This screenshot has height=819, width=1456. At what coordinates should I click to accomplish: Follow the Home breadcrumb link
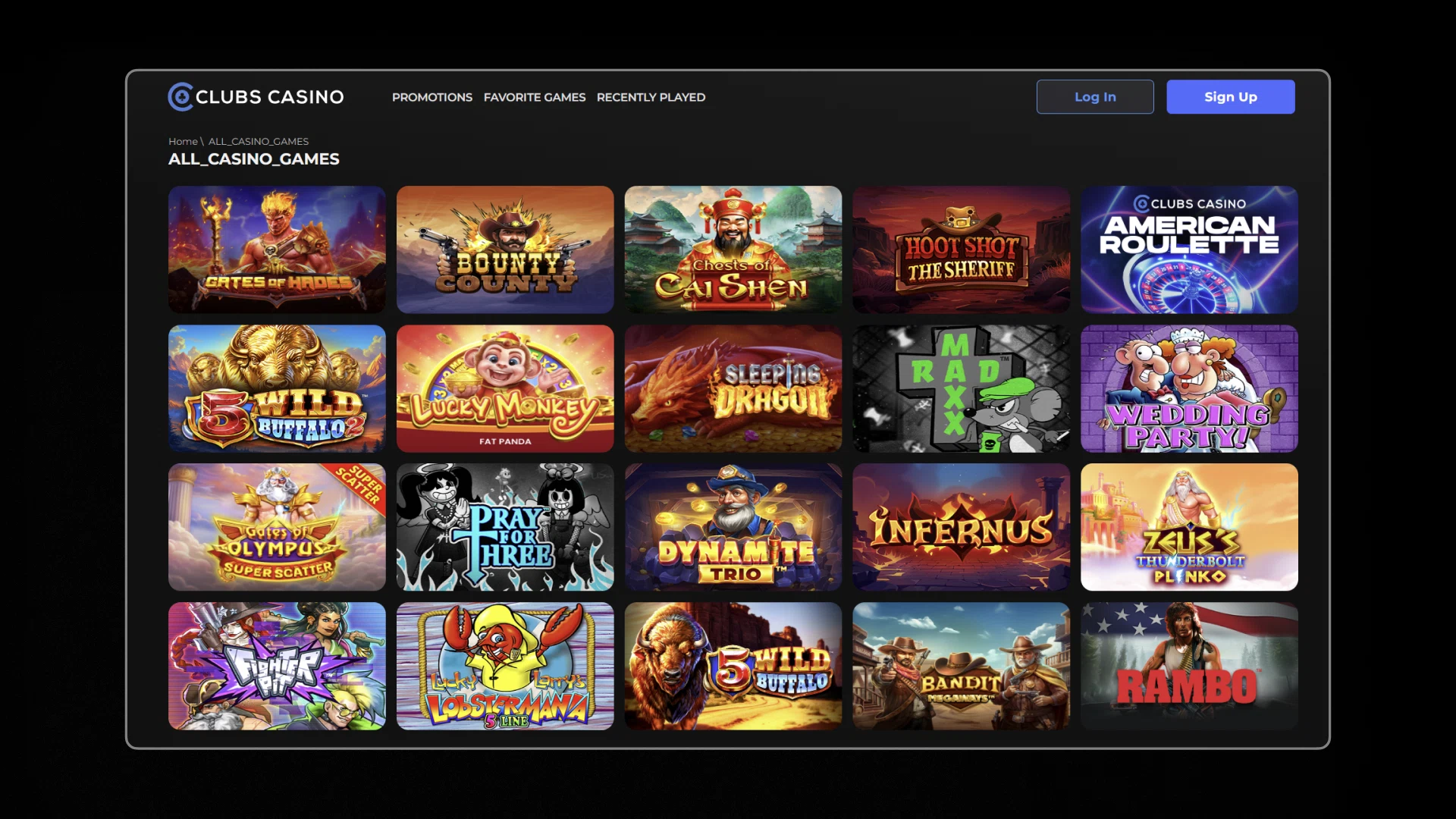click(x=183, y=141)
